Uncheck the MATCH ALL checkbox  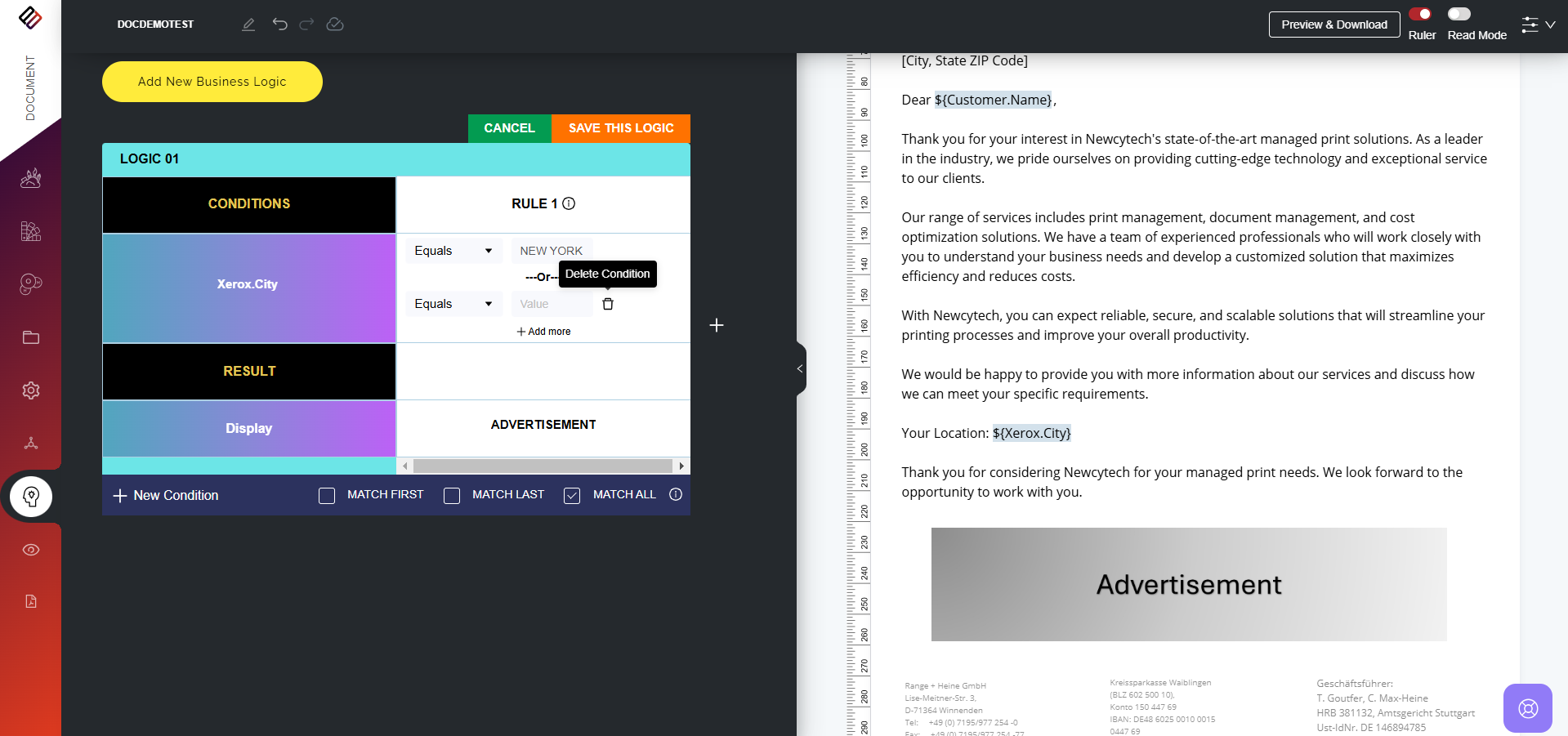click(x=572, y=496)
